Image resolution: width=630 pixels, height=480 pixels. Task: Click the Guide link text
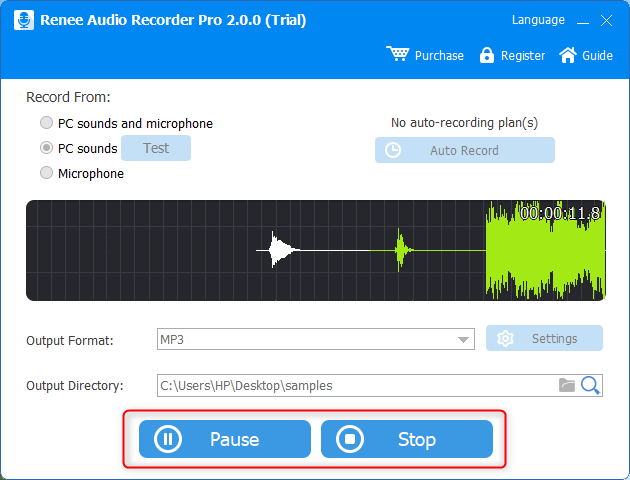point(597,55)
